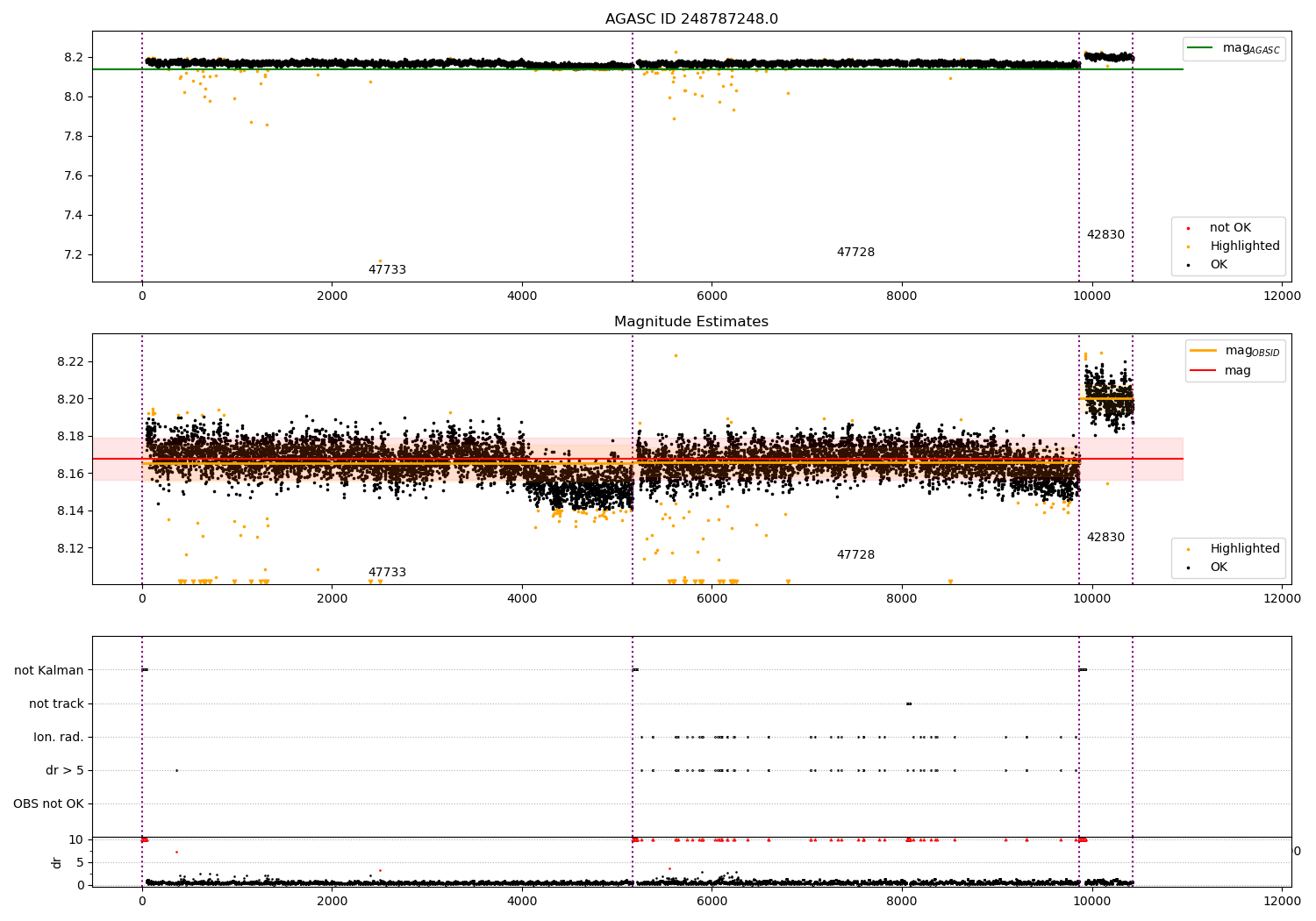Click the y-axis tick 5 in the dr panel
Image resolution: width=1316 pixels, height=921 pixels.
(81, 862)
